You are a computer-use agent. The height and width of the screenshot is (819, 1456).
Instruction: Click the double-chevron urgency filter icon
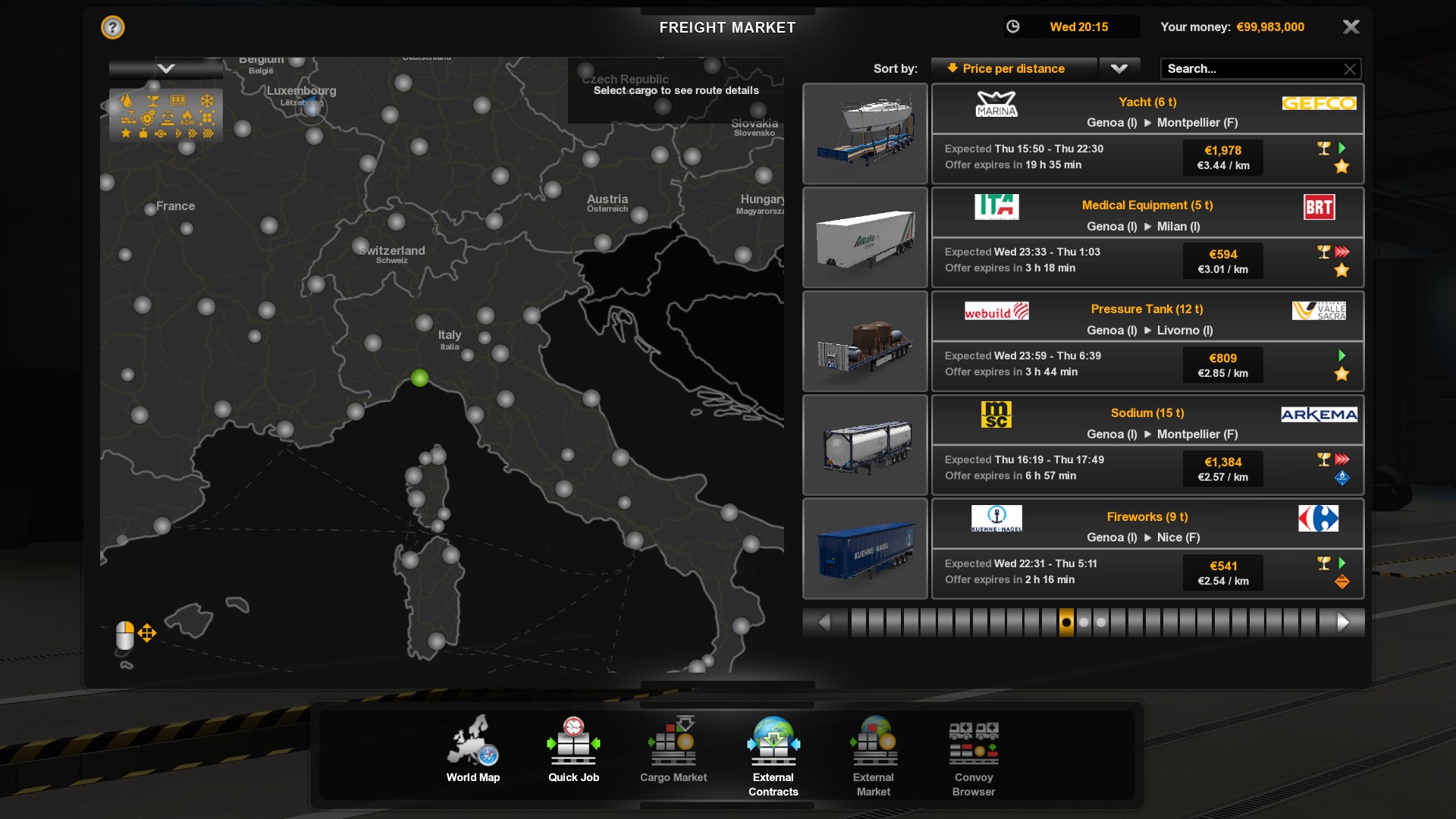pyautogui.click(x=193, y=133)
